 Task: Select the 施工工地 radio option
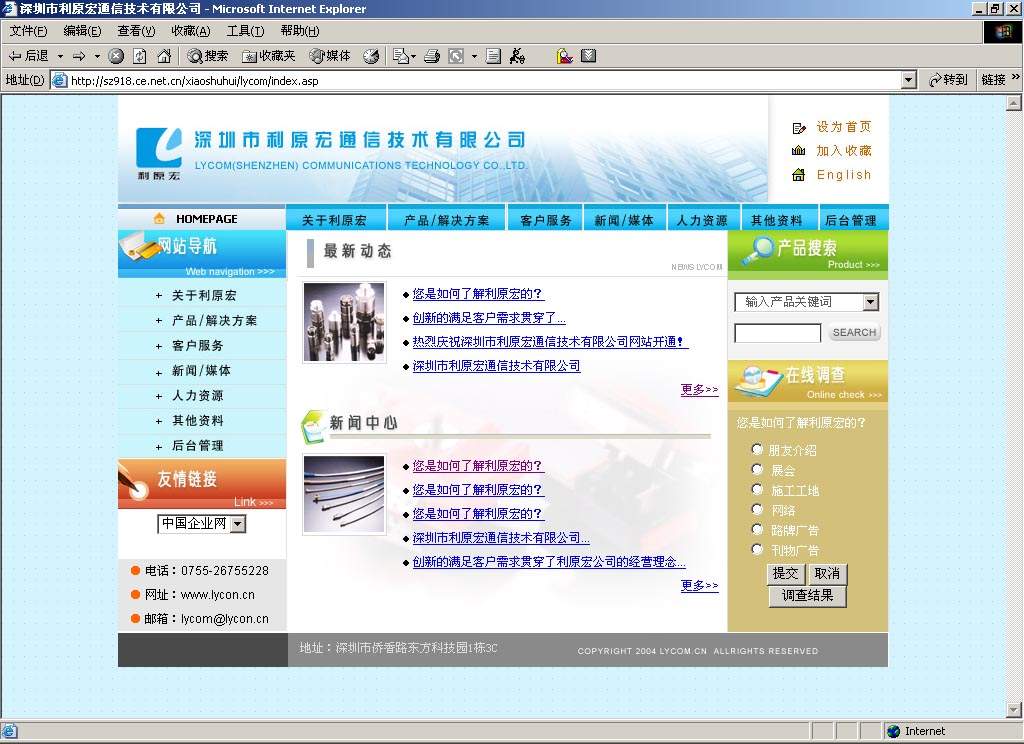click(x=757, y=489)
